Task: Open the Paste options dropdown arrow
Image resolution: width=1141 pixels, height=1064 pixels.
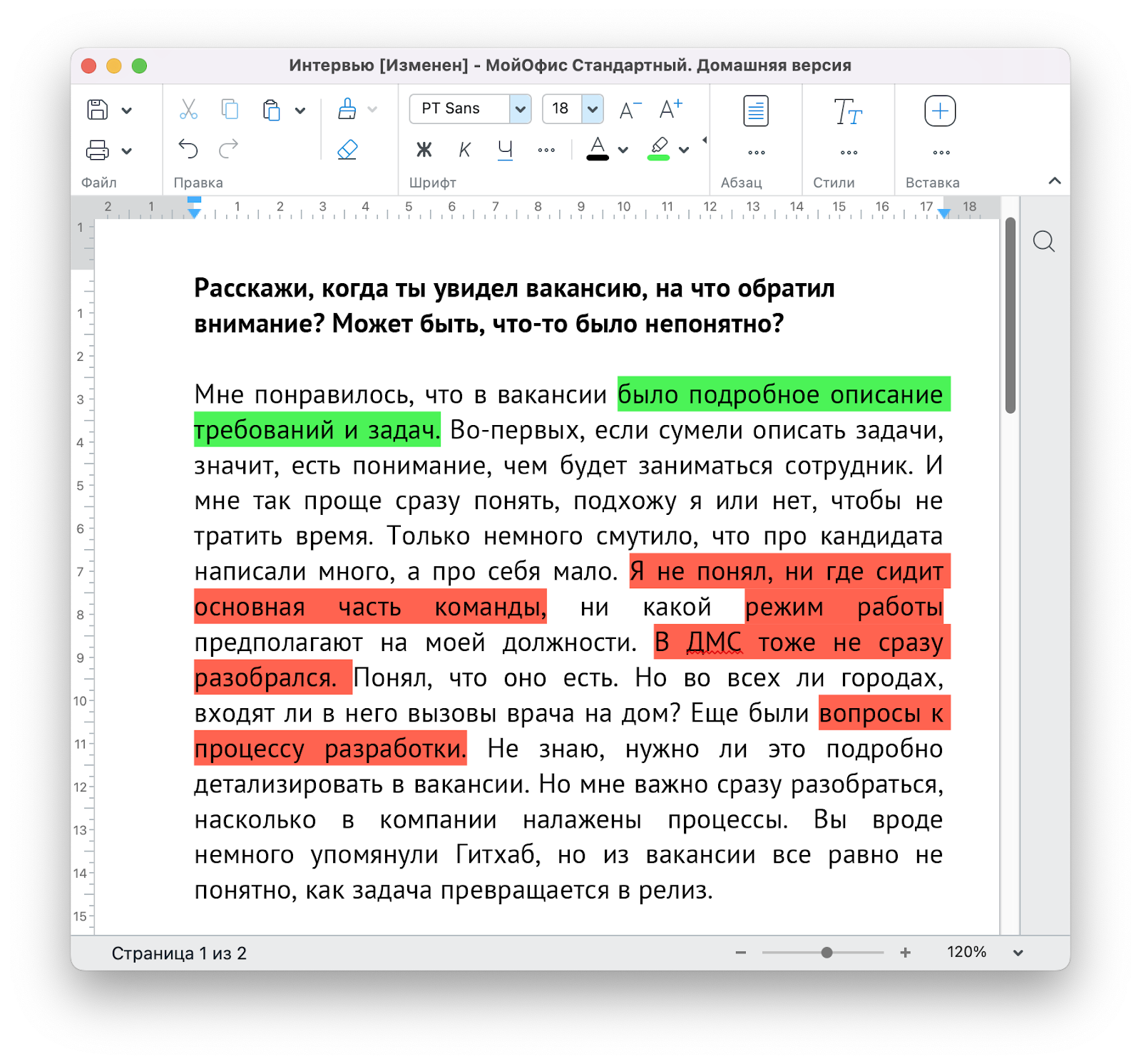Action: (300, 111)
